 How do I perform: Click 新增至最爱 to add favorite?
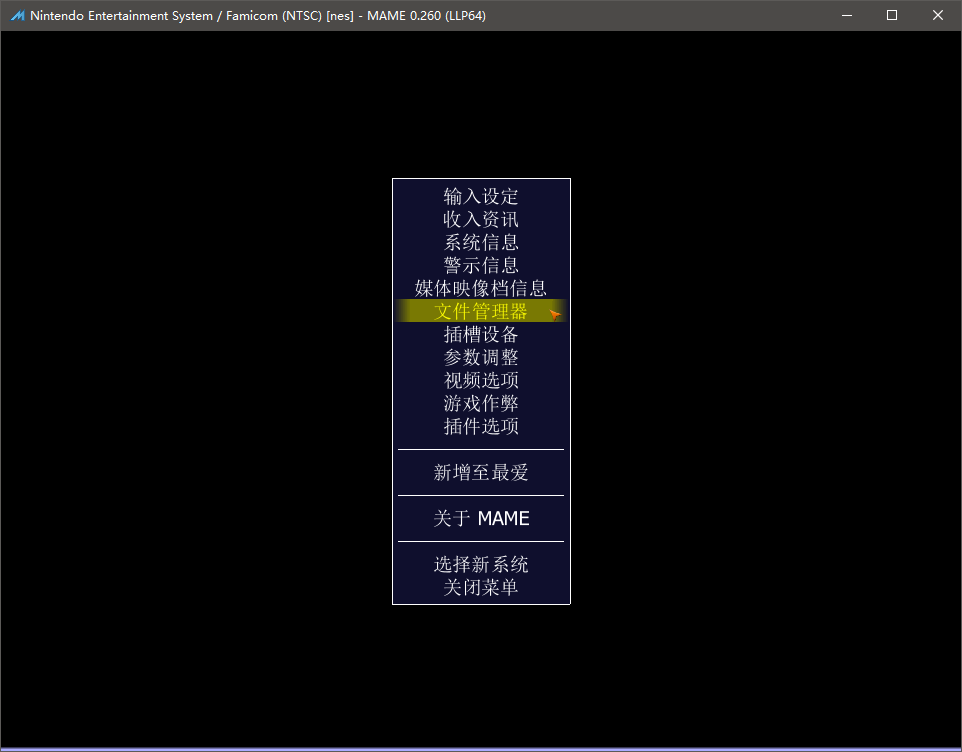click(481, 472)
